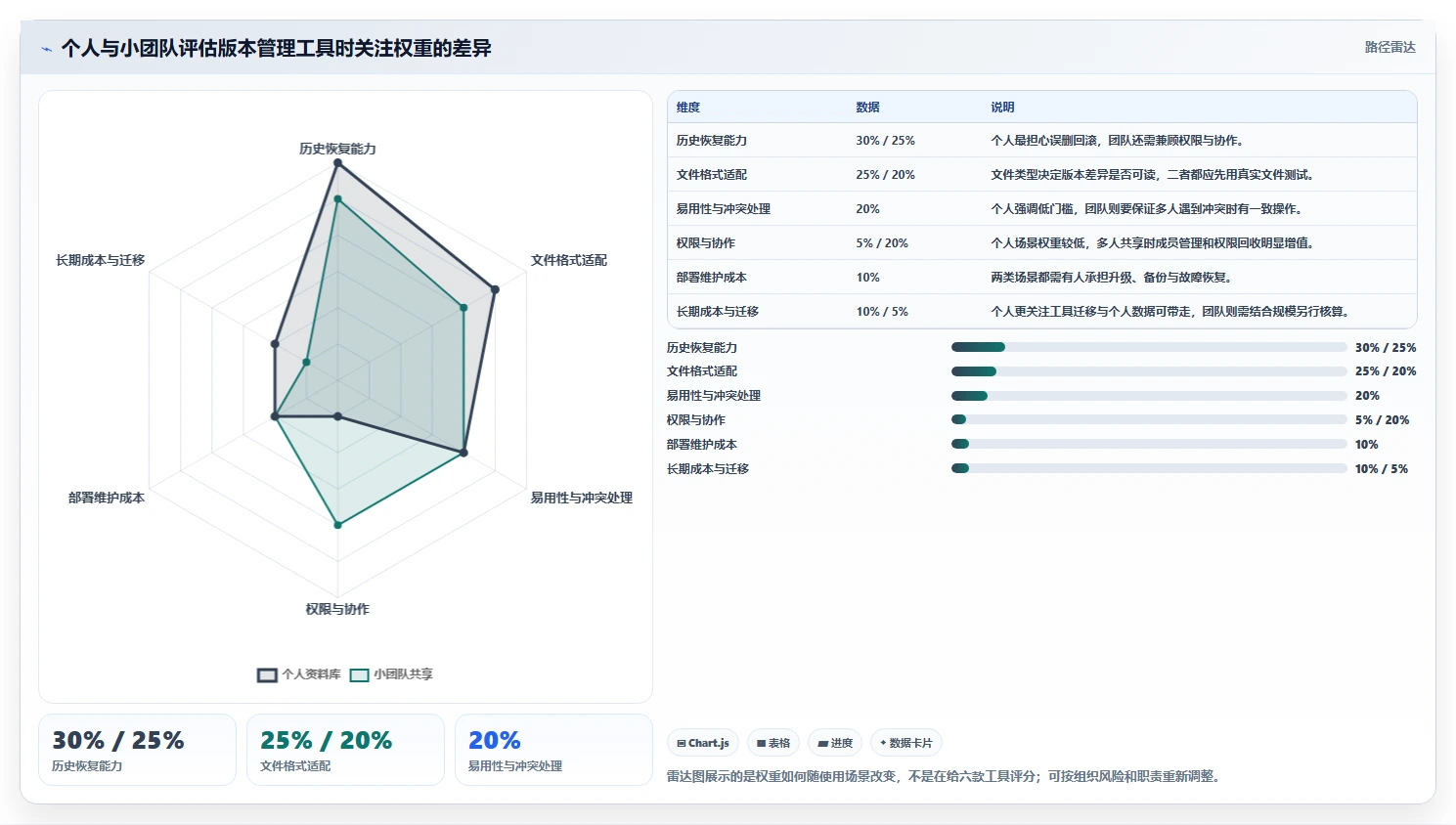Screen dimensions: 1456x825
Task: Click the 历史恢复能力 progress bar
Action: pos(1149,347)
